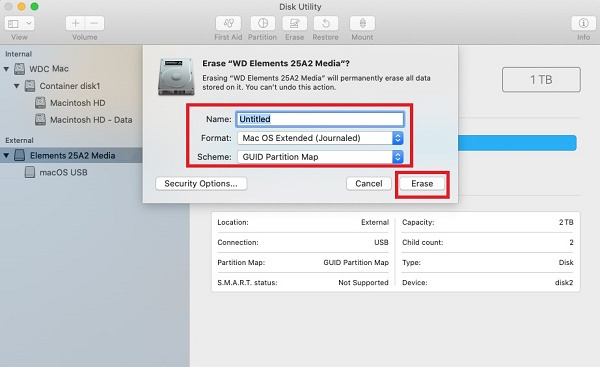Collapse WDC Mac disclosure triangle
Viewport: 600px width, 367px height.
coord(7,69)
